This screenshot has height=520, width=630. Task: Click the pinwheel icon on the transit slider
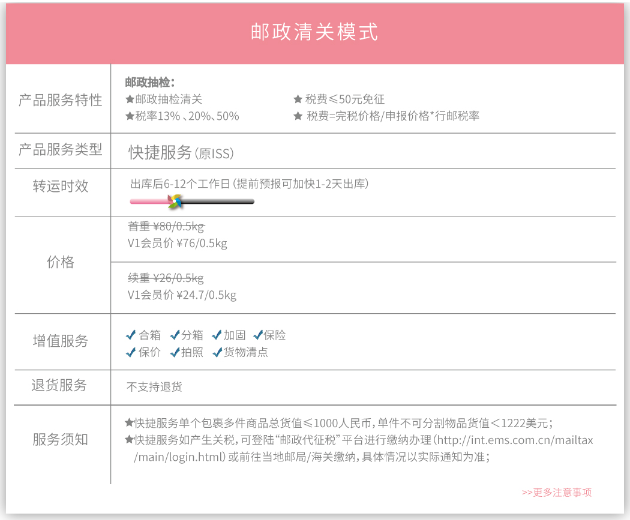175,201
